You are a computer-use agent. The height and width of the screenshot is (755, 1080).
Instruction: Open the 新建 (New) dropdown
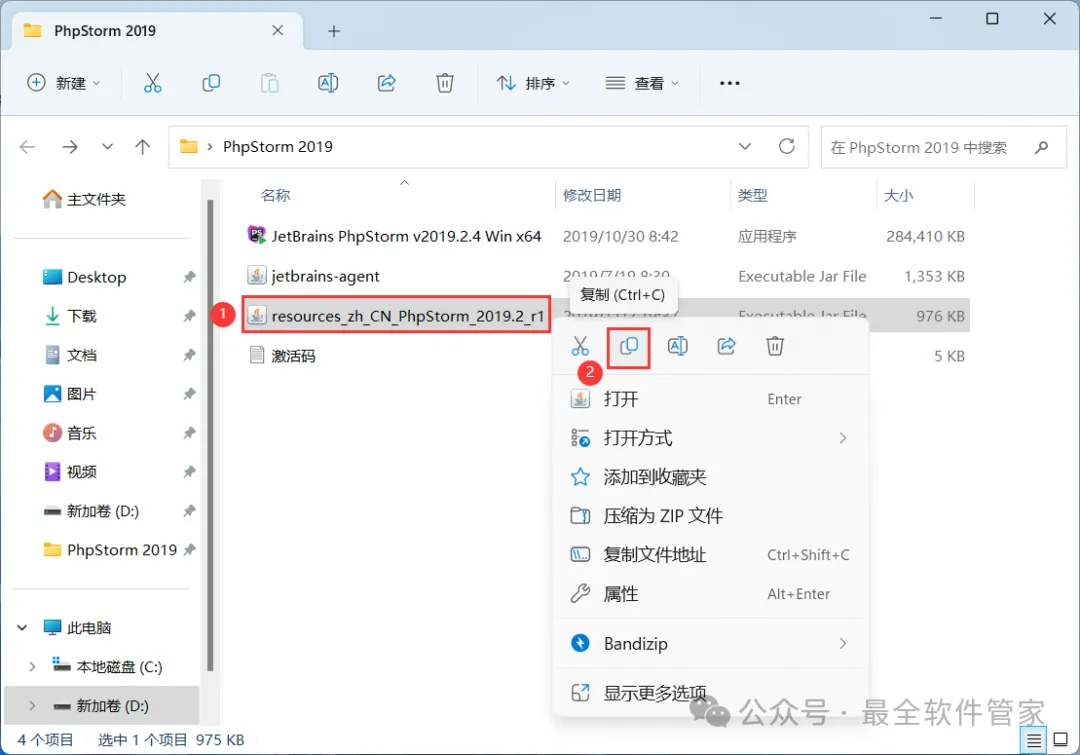coord(63,83)
